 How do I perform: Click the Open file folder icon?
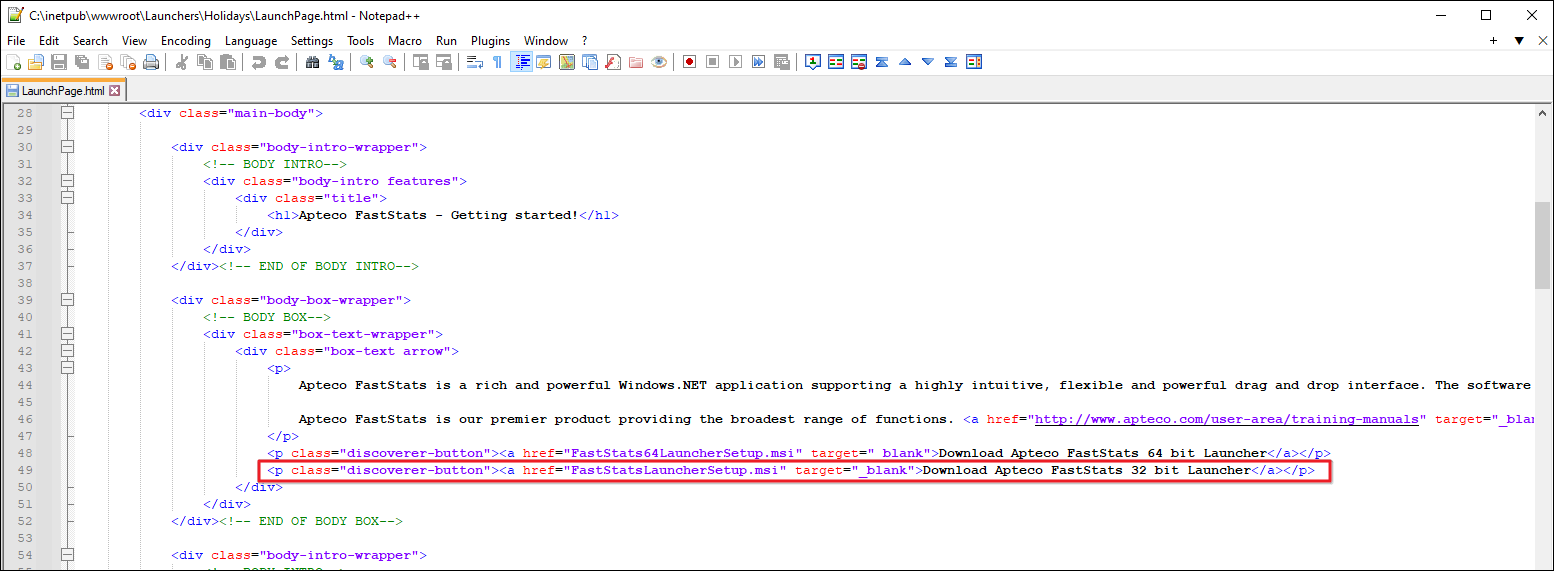pos(36,62)
